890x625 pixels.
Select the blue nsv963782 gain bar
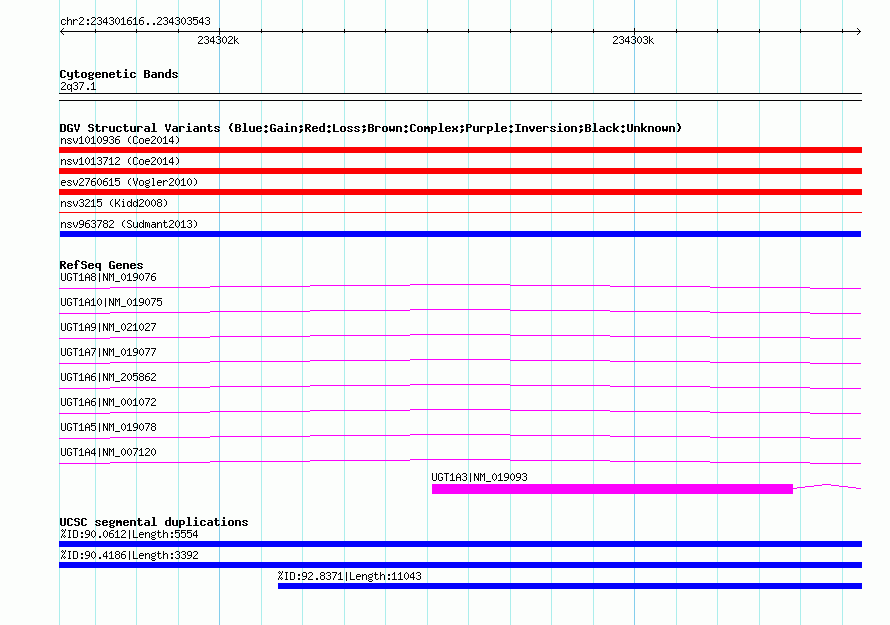point(460,234)
